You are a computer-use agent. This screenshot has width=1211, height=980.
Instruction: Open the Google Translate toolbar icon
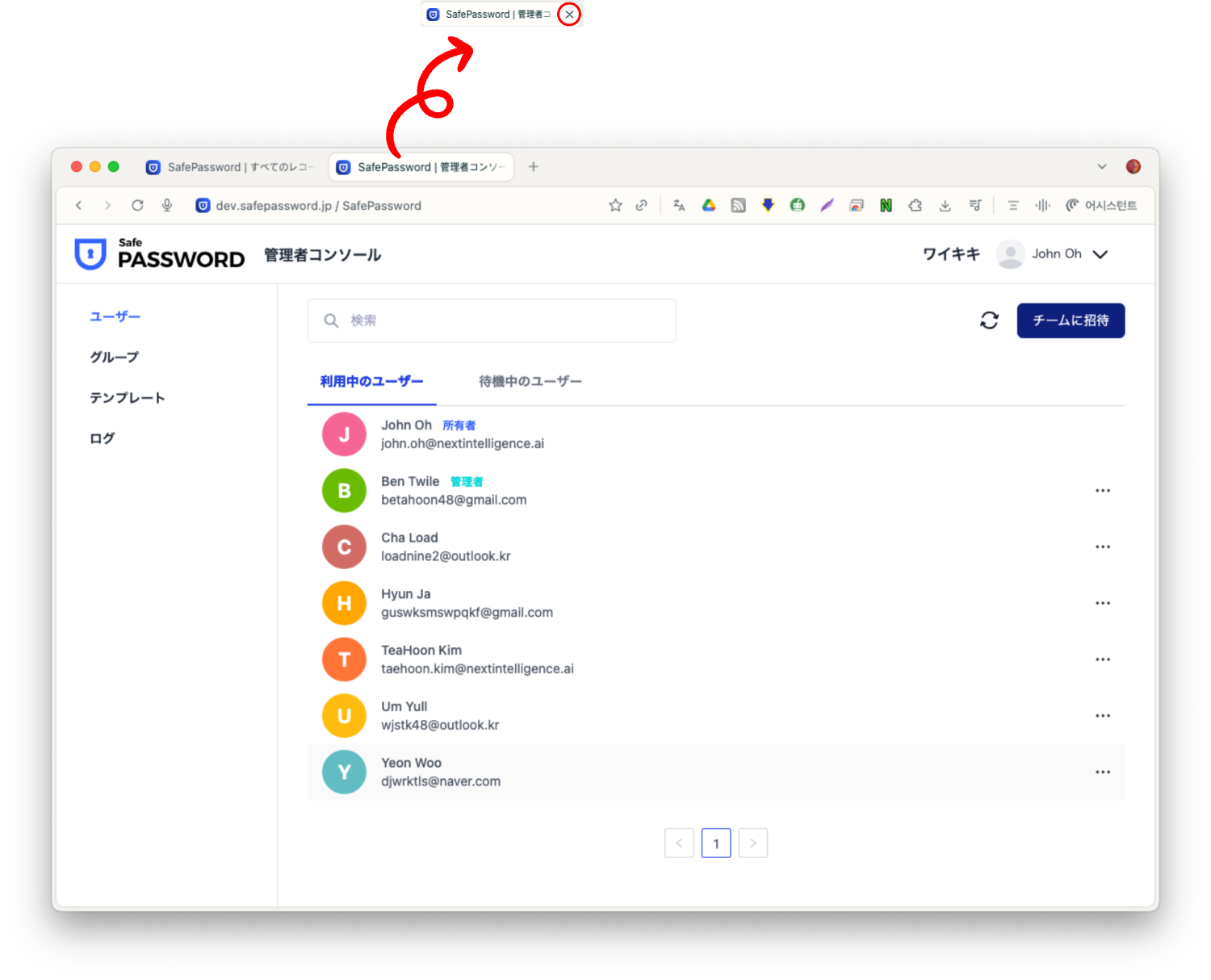point(679,206)
